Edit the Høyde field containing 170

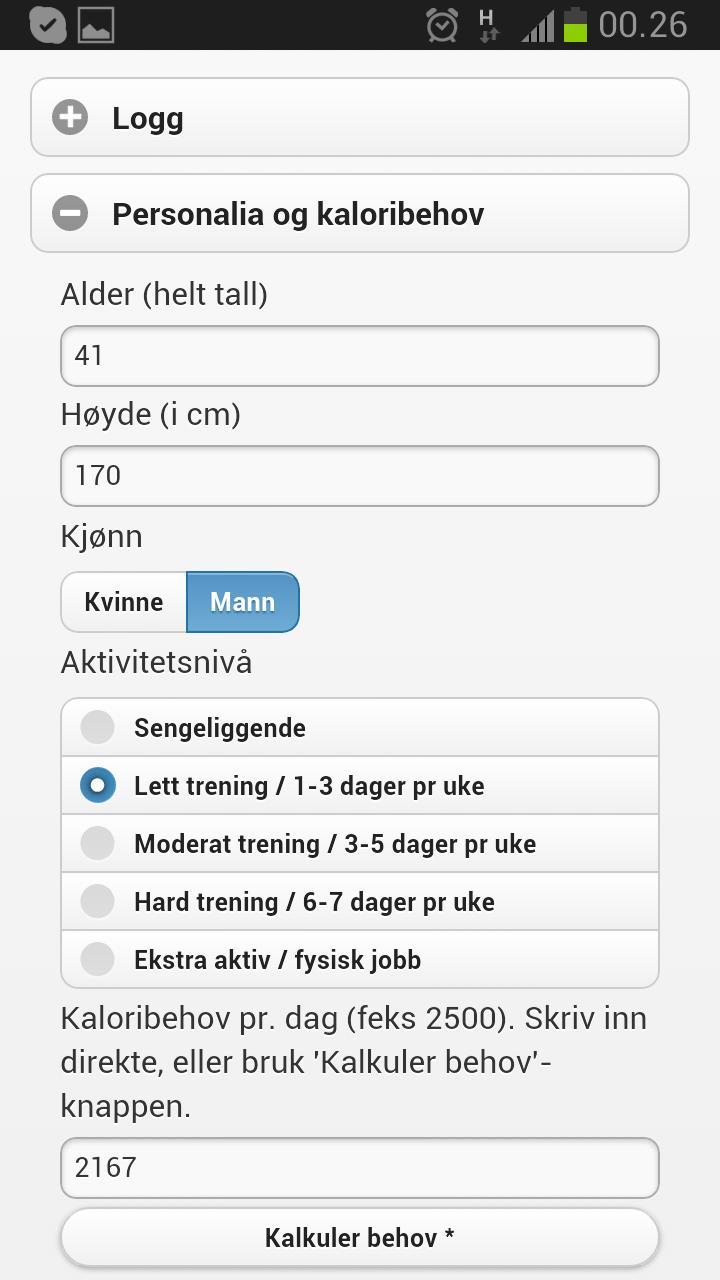(x=360, y=475)
